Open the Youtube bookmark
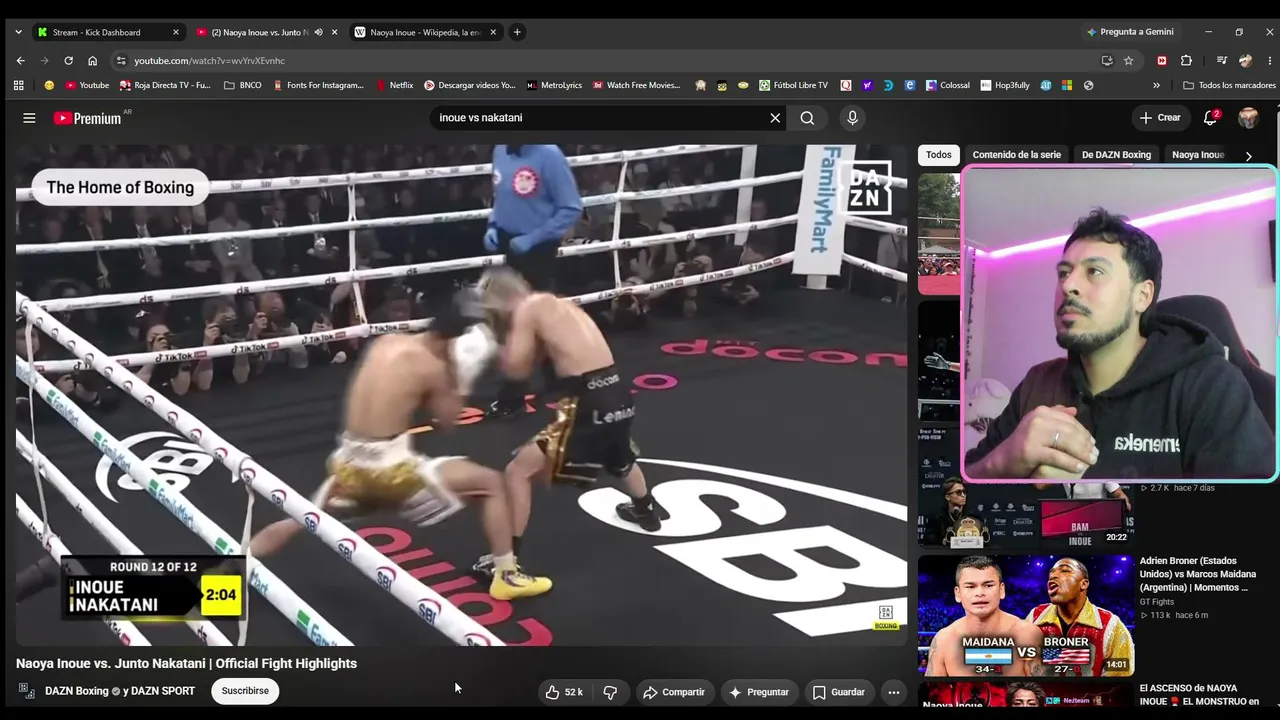Viewport: 1280px width, 720px height. pyautogui.click(x=87, y=85)
